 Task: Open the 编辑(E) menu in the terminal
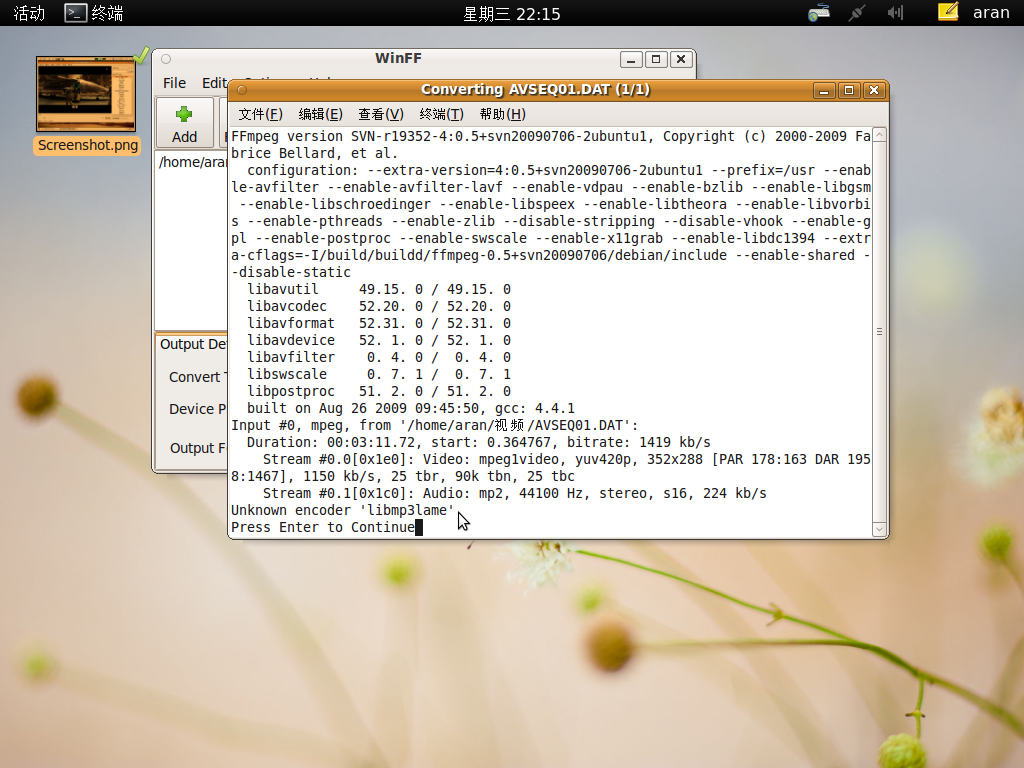[x=321, y=114]
